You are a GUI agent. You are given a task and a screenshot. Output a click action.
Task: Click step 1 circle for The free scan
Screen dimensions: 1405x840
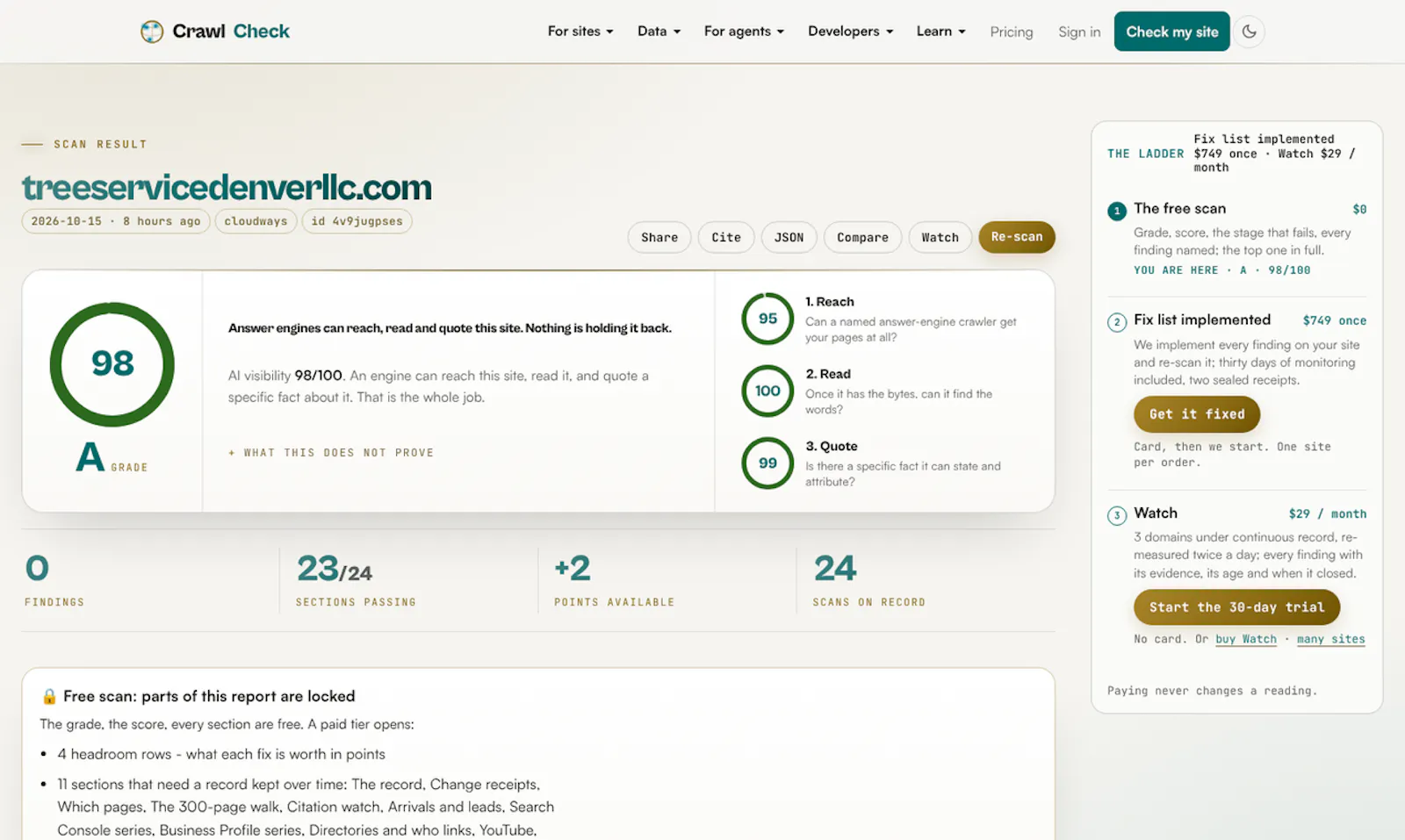[x=1117, y=211]
